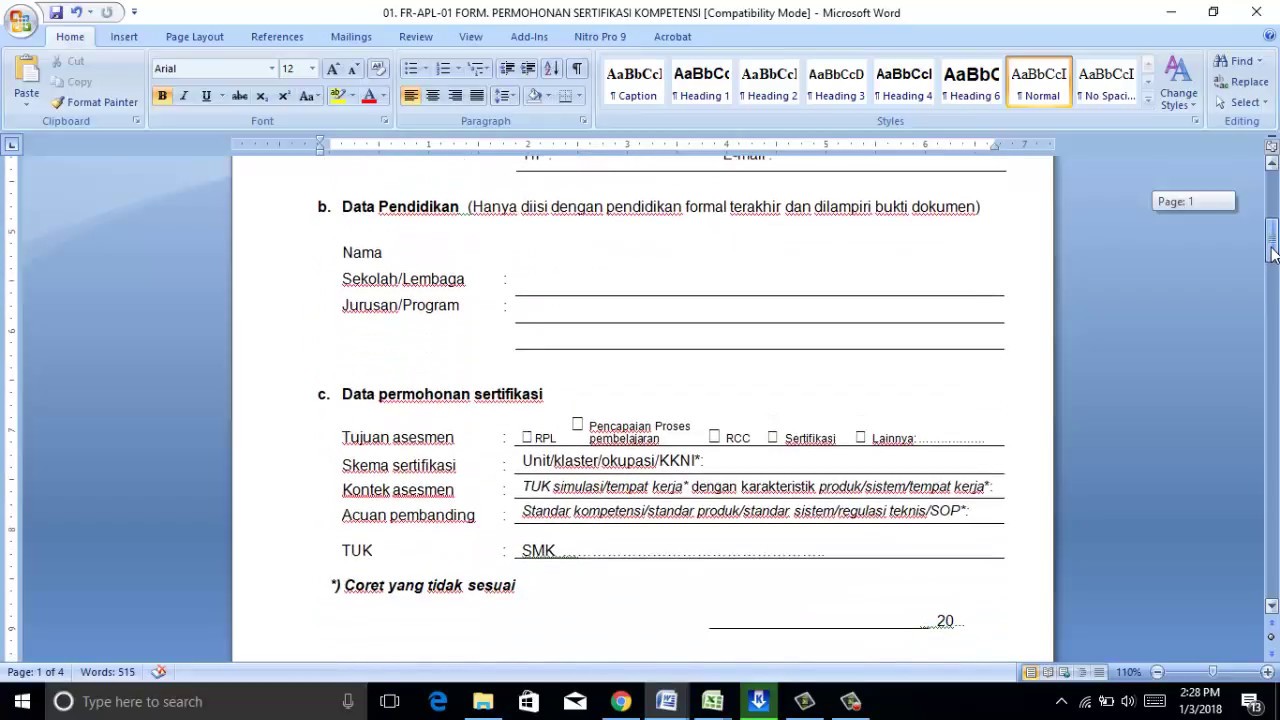The image size is (1280, 720).
Task: Switch to Web Layout view
Action: coord(1064,672)
